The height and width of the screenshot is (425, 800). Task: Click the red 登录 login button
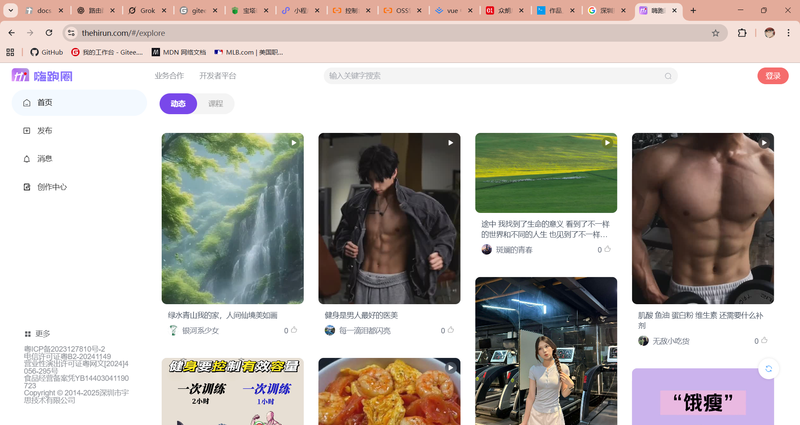coord(773,76)
